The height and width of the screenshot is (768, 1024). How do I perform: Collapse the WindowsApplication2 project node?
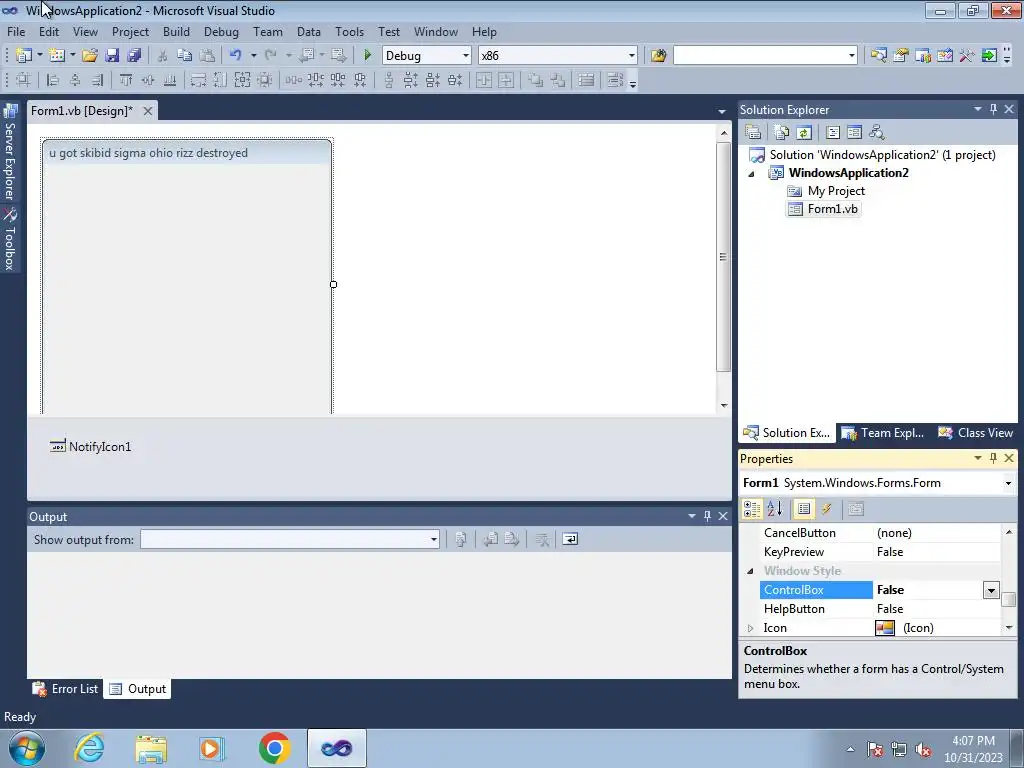pos(752,174)
